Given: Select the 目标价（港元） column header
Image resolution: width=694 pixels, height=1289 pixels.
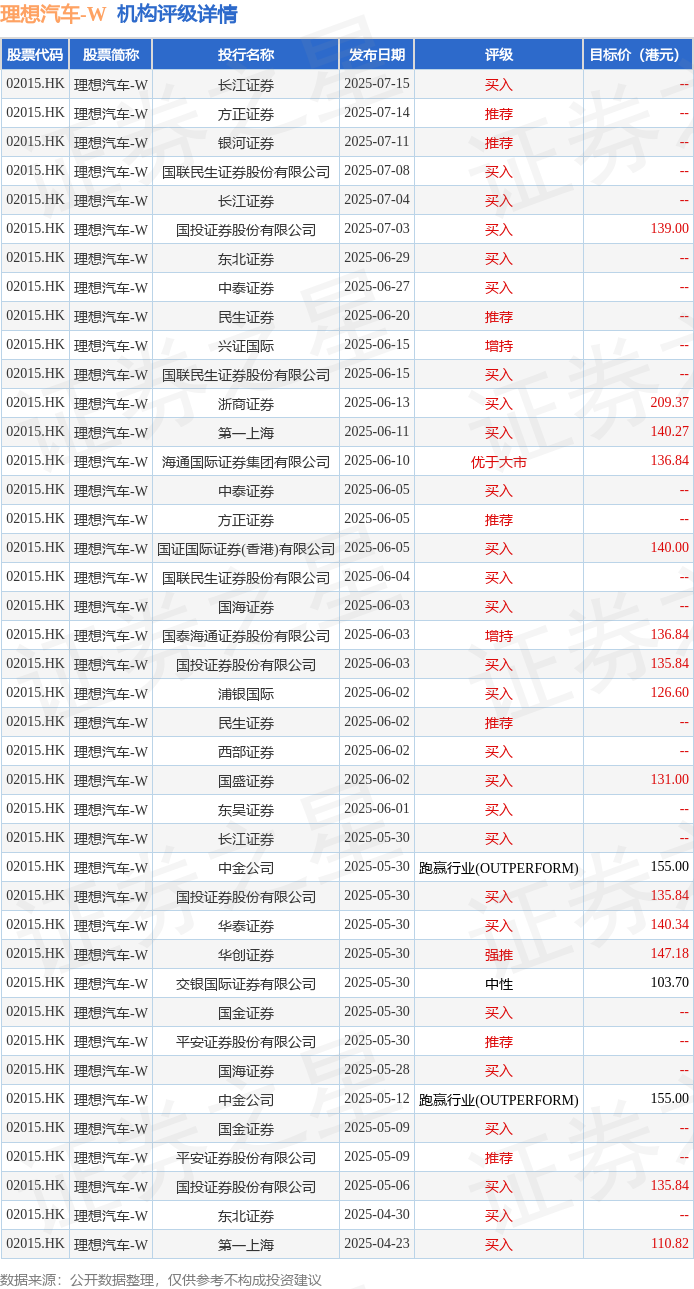Looking at the screenshot, I should point(638,55).
